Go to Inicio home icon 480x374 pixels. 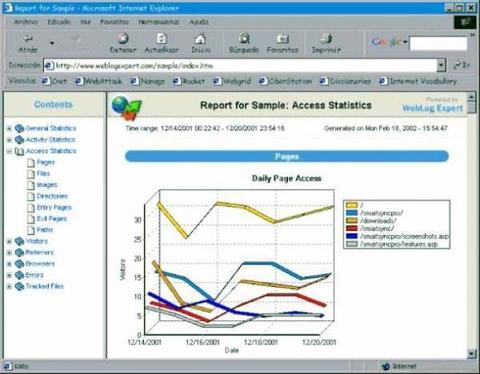(200, 39)
